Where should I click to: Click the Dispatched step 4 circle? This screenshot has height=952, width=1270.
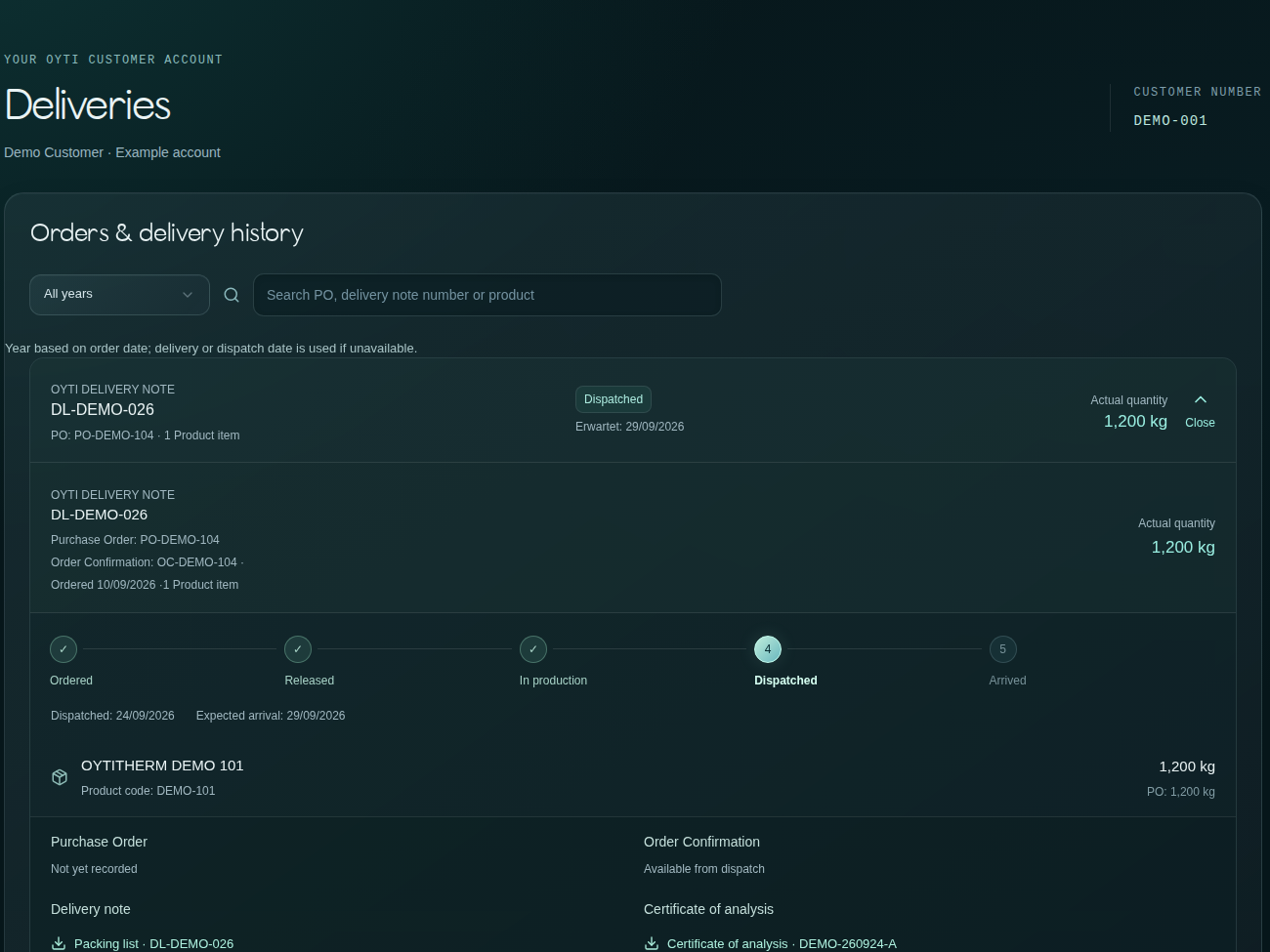768,649
